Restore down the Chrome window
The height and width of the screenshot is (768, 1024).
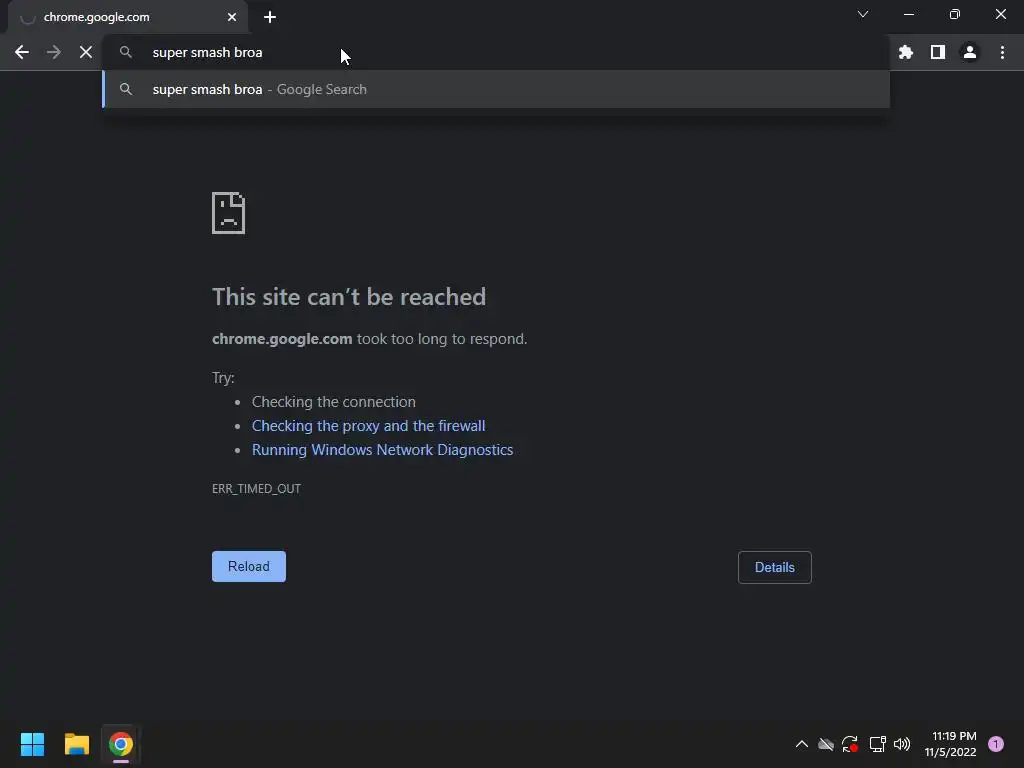point(955,14)
